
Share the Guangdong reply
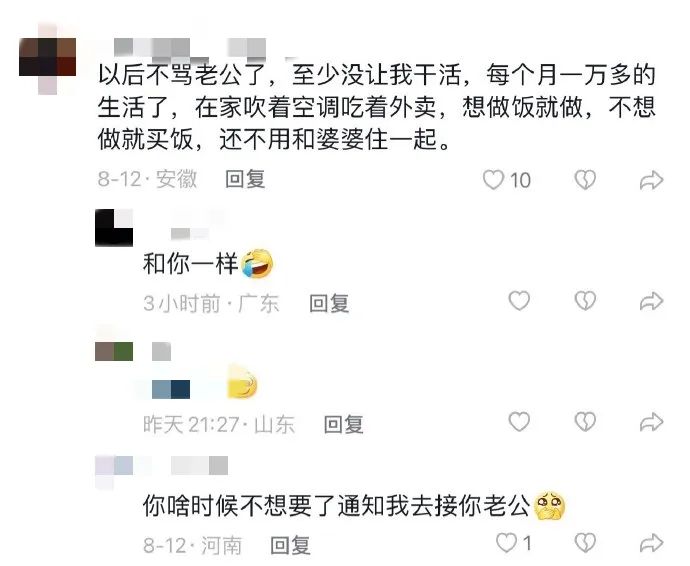pyautogui.click(x=651, y=301)
